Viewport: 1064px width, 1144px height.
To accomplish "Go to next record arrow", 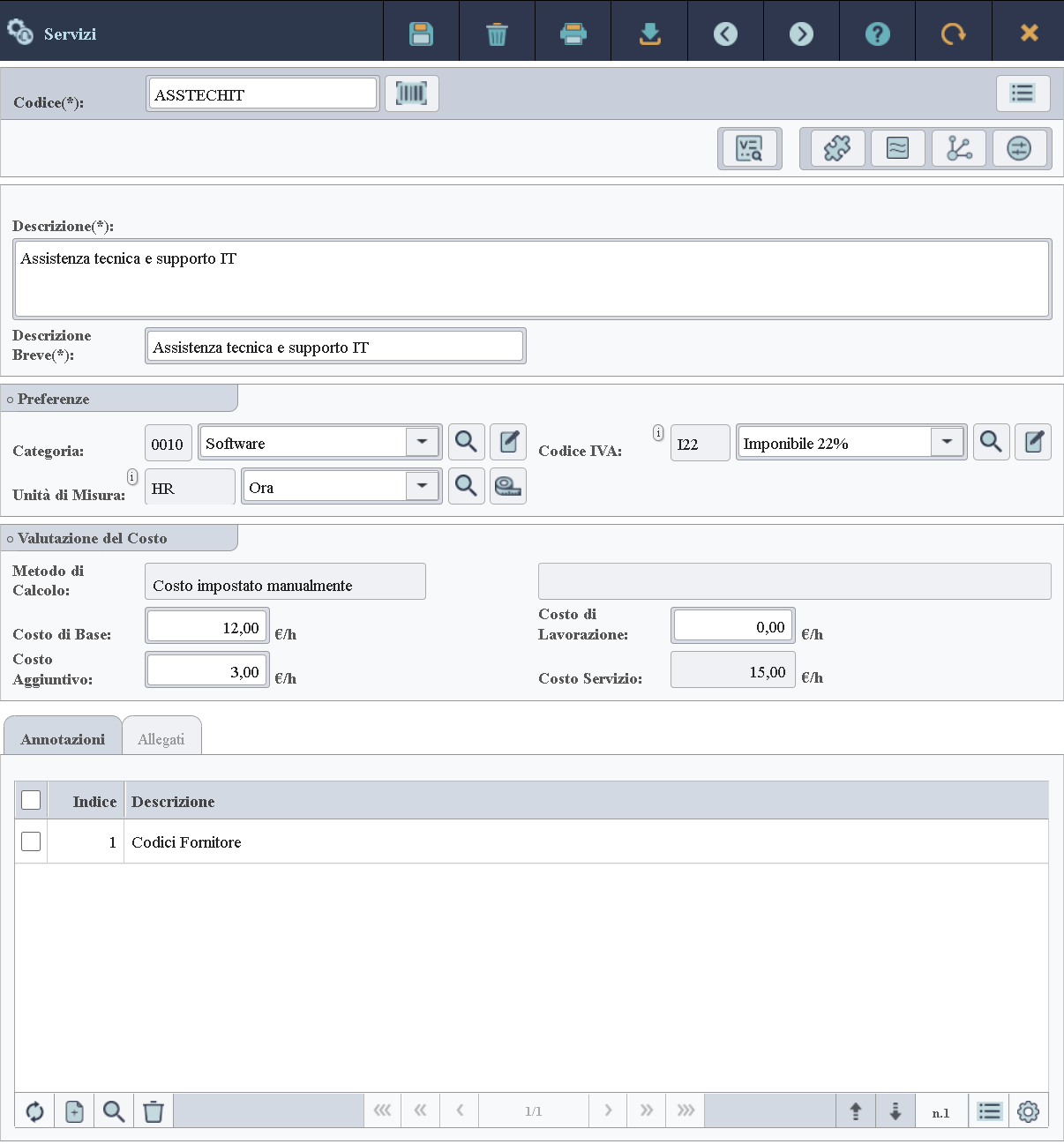I will 801,34.
